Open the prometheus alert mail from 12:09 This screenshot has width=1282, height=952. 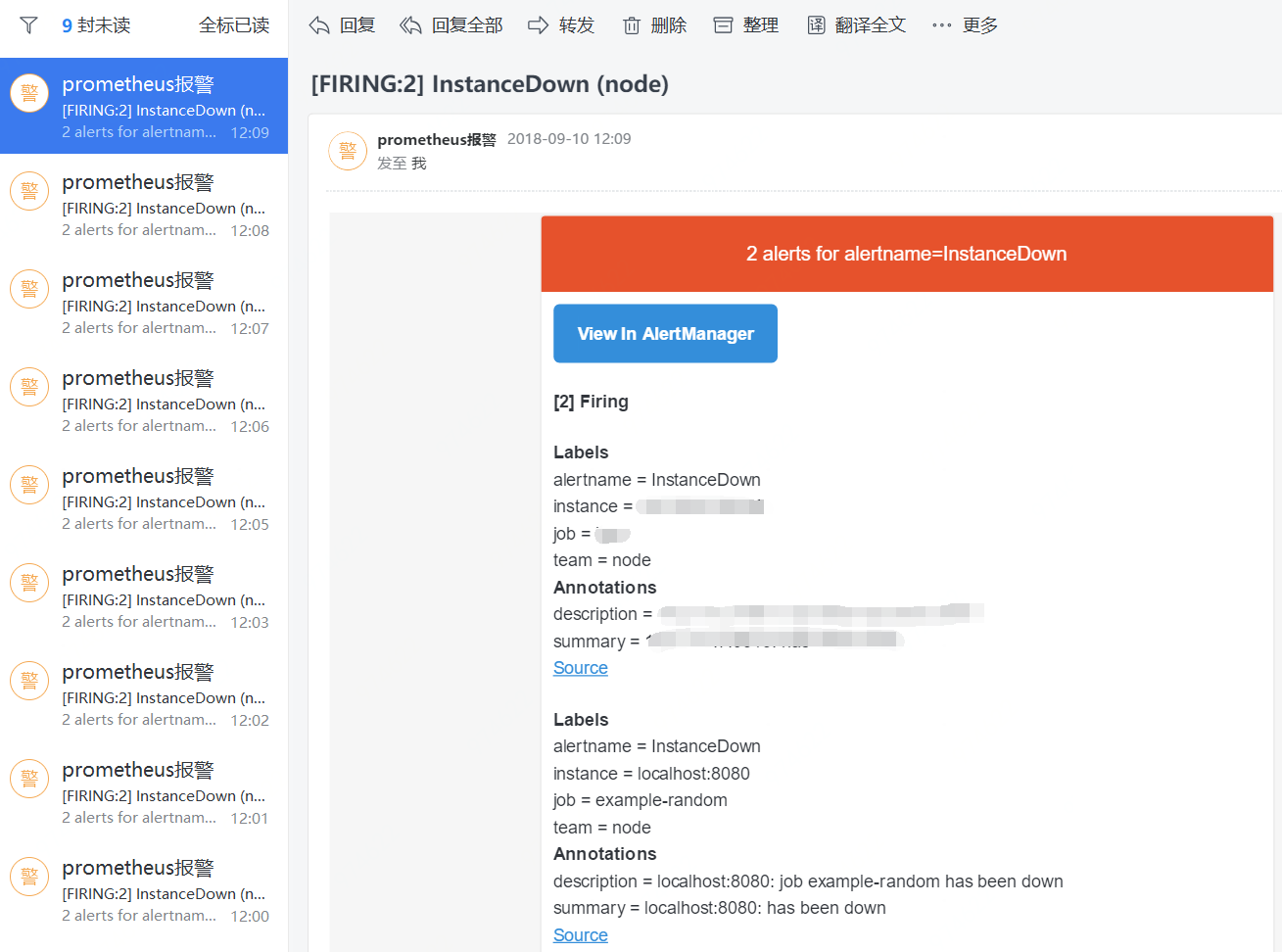[144, 106]
